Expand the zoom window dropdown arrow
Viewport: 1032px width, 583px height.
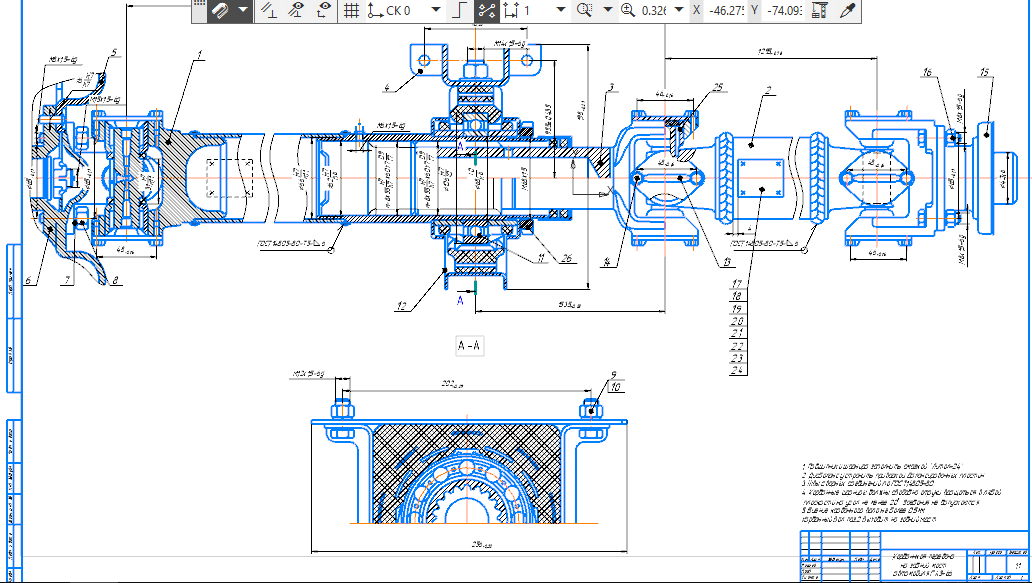pos(607,11)
